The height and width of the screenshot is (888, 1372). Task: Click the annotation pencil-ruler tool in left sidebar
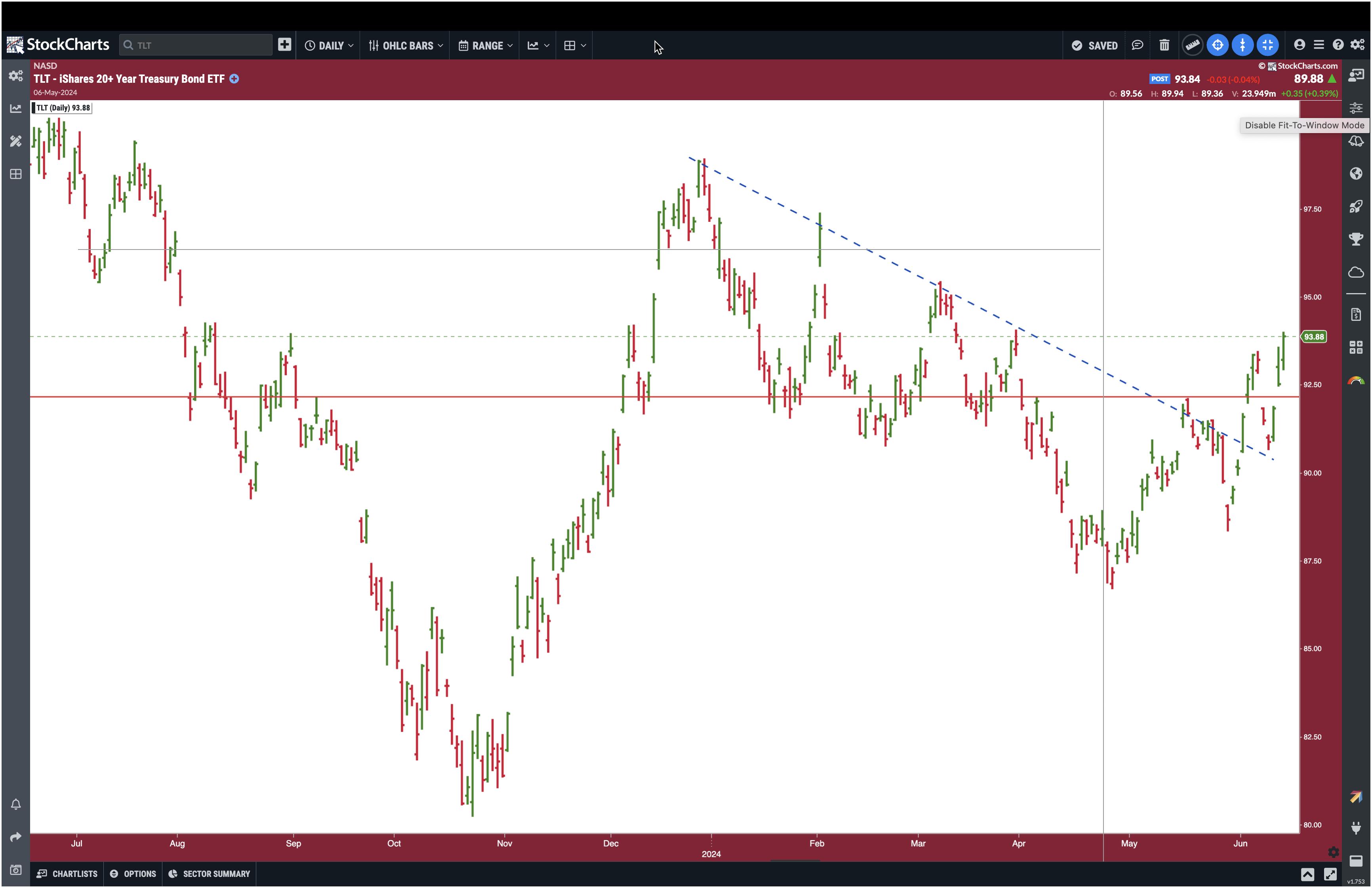[15, 141]
